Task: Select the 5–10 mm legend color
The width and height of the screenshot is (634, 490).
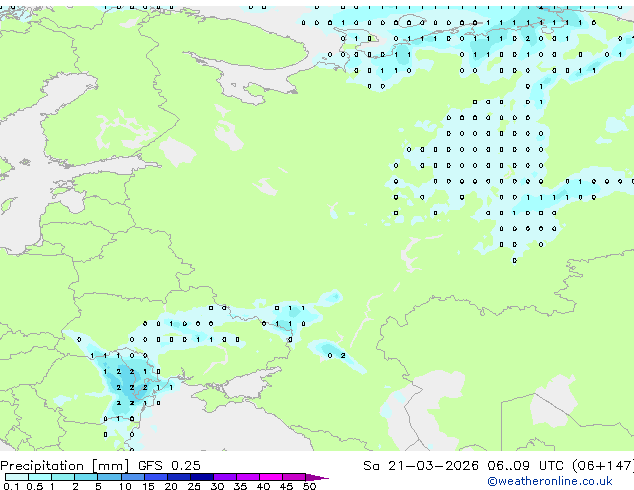Action: point(109,477)
